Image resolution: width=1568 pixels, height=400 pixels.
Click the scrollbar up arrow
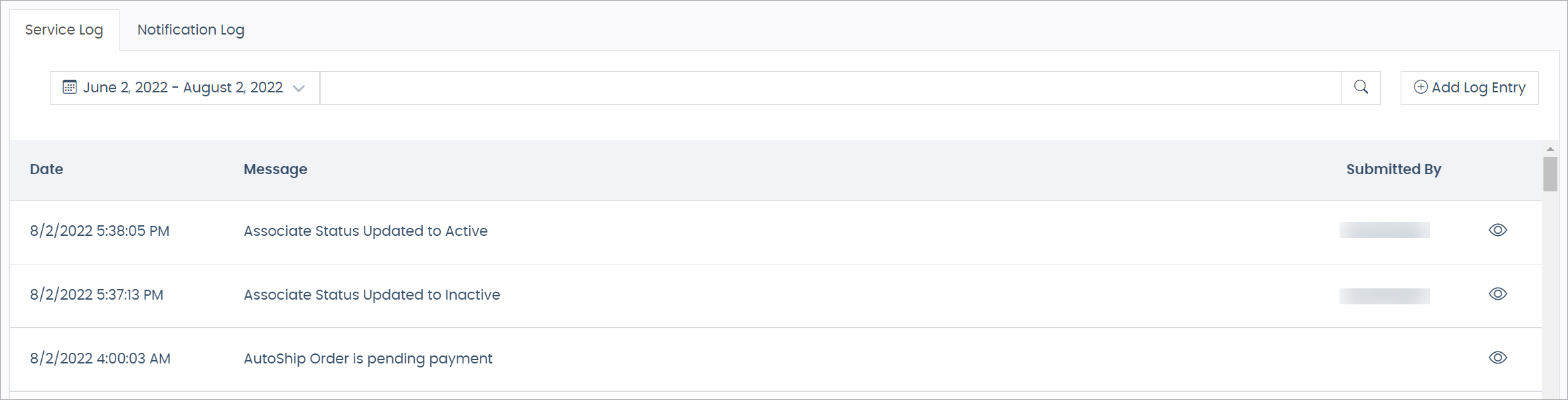(x=1550, y=149)
